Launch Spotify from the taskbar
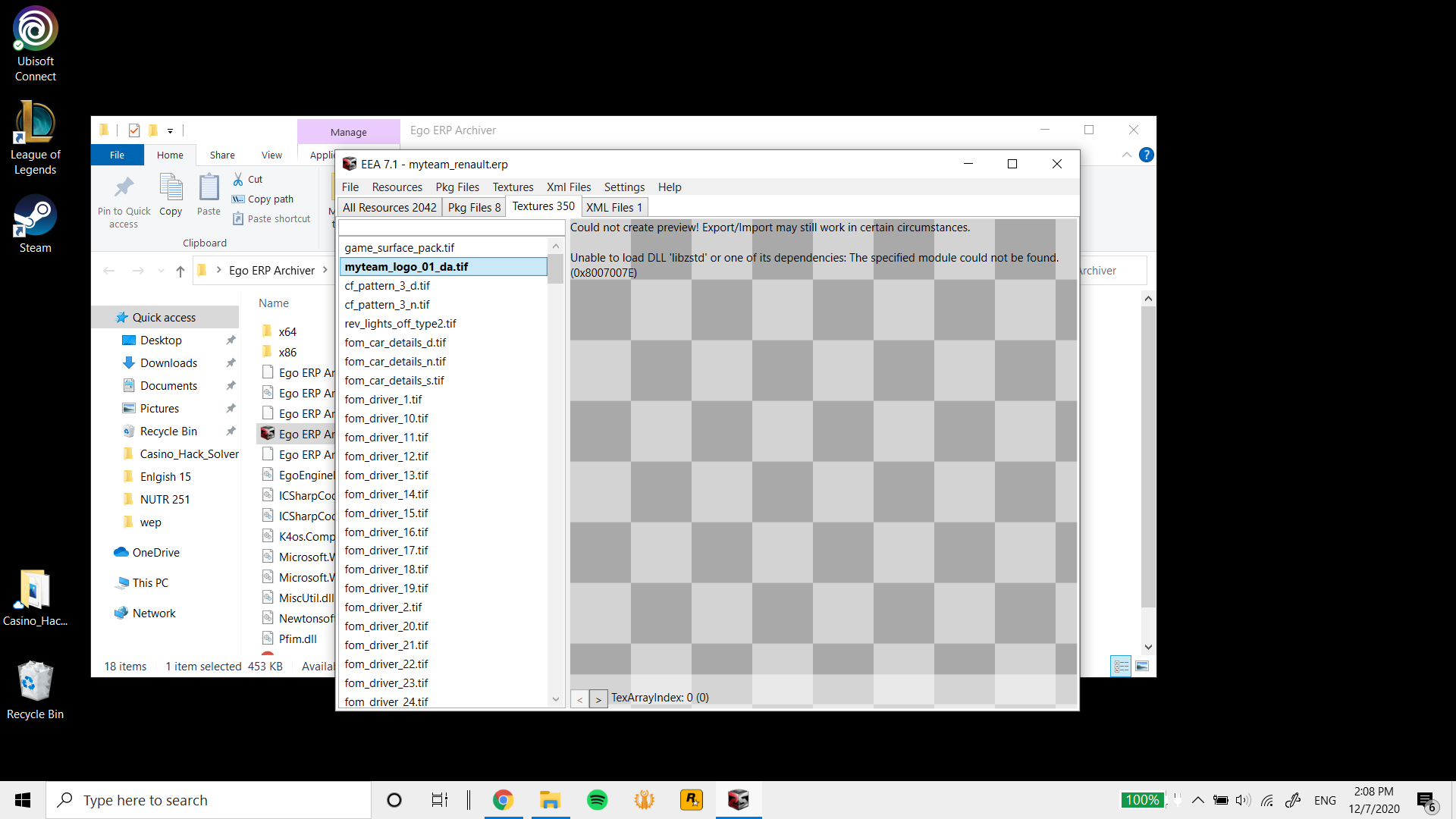 pos(597,799)
